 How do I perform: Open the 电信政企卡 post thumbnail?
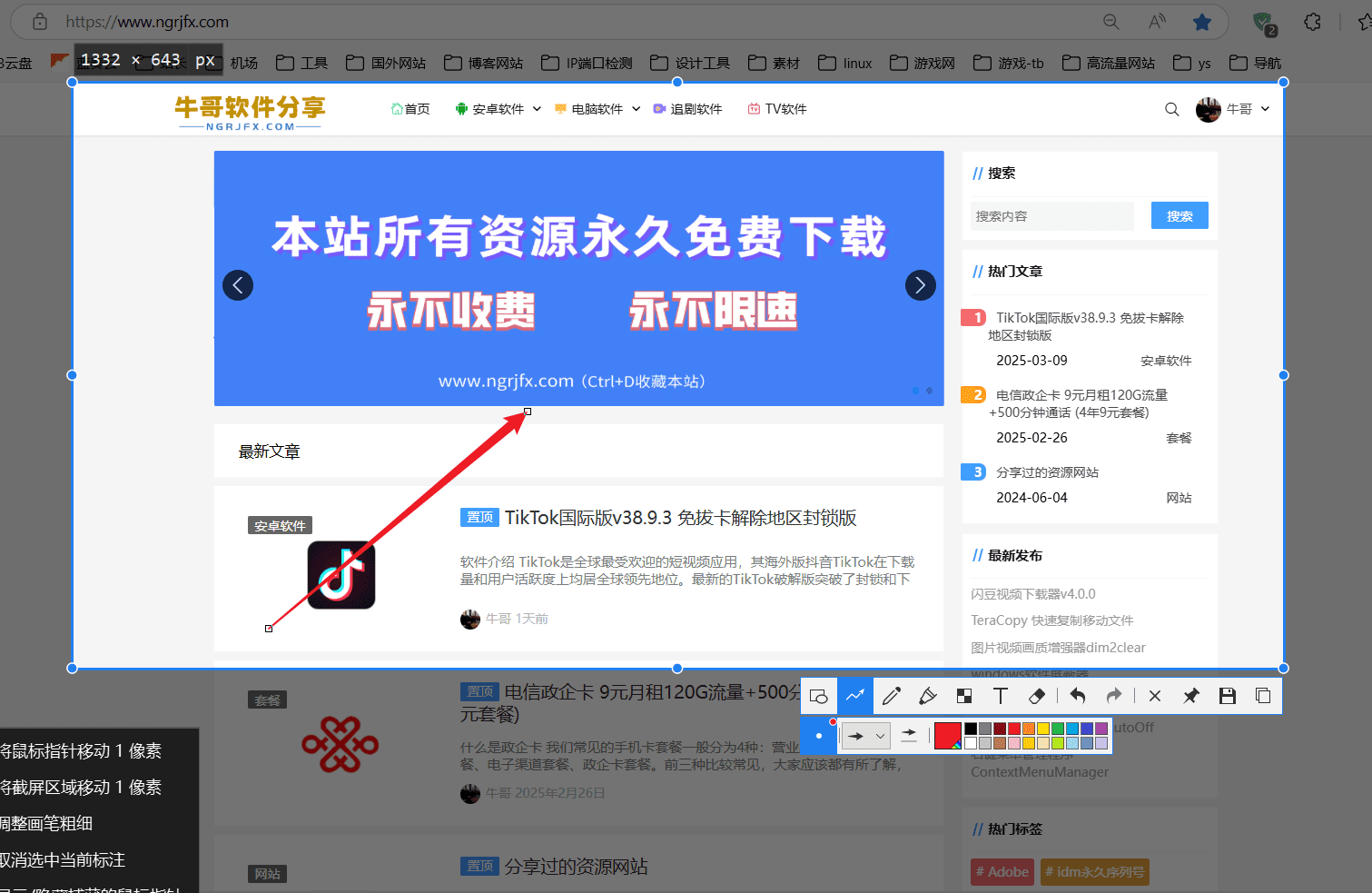click(341, 745)
